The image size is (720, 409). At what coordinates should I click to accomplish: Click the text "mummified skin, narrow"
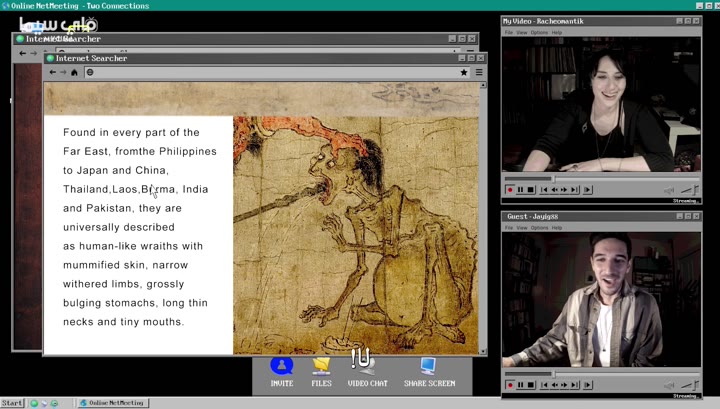point(125,265)
